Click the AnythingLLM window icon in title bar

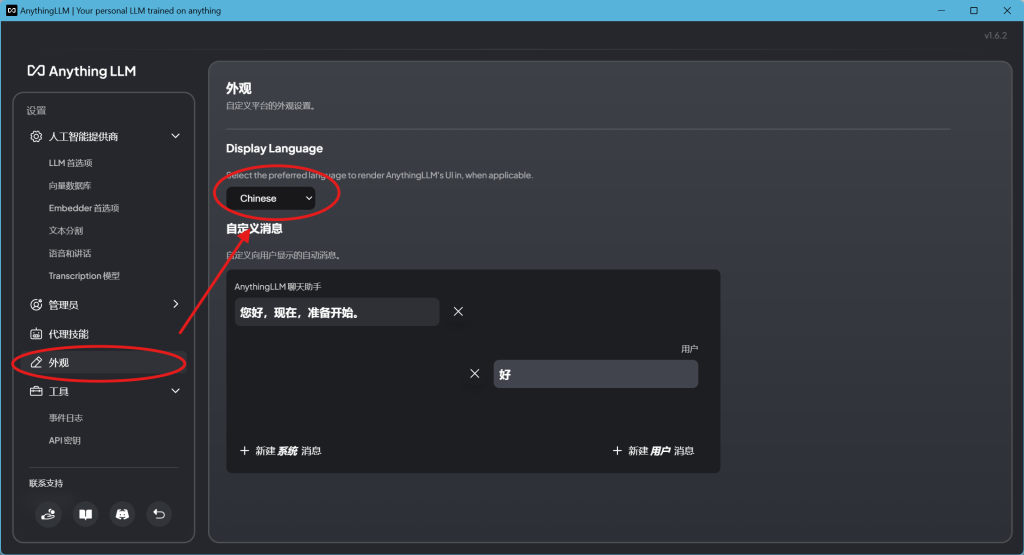pos(11,10)
